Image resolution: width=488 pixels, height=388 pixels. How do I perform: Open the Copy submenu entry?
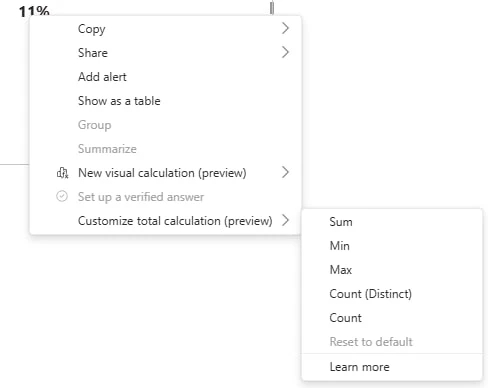165,29
